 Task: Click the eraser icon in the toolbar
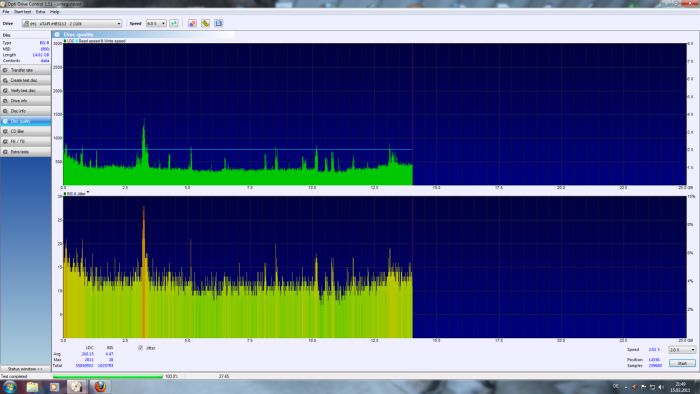coord(192,23)
